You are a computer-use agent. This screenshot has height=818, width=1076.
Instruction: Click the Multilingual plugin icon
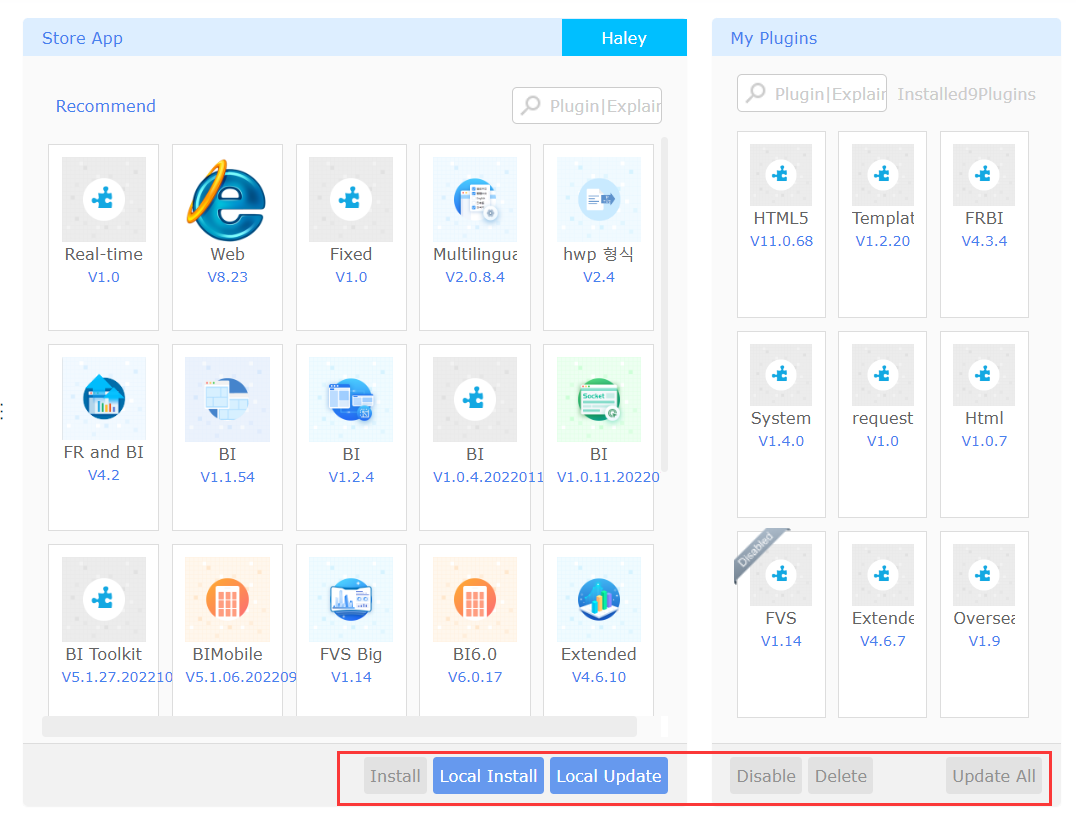point(475,198)
